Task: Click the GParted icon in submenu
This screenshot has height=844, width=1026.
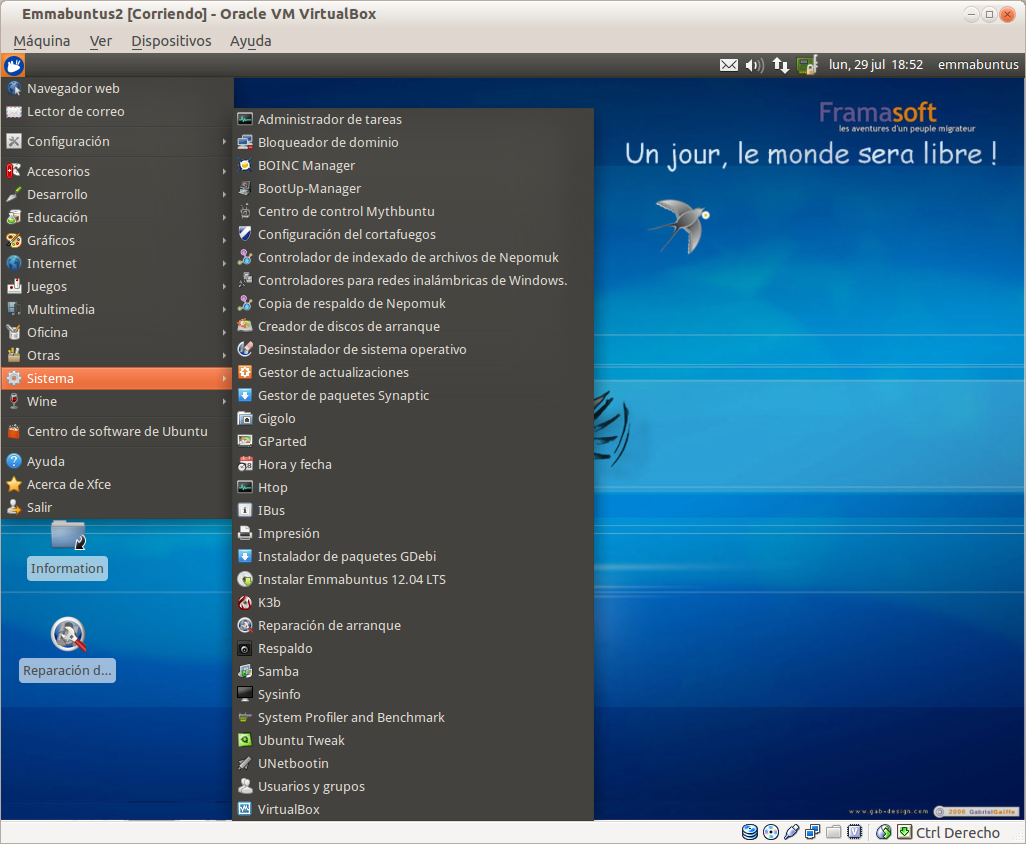Action: (x=245, y=441)
